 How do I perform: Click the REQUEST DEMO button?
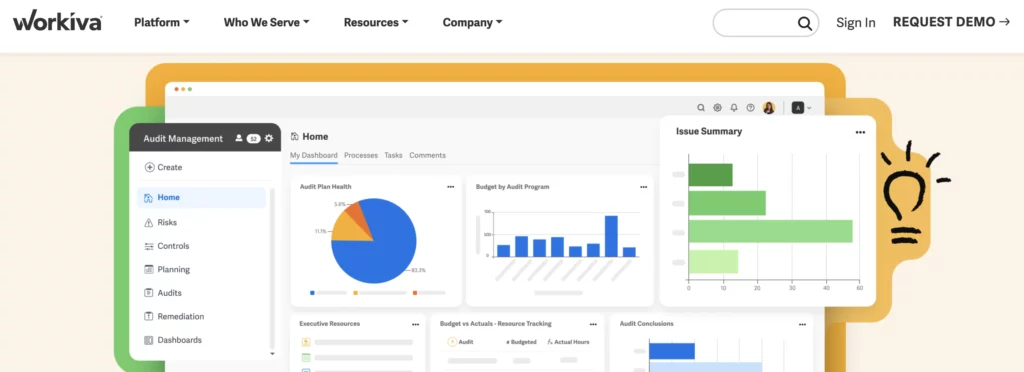(x=952, y=22)
